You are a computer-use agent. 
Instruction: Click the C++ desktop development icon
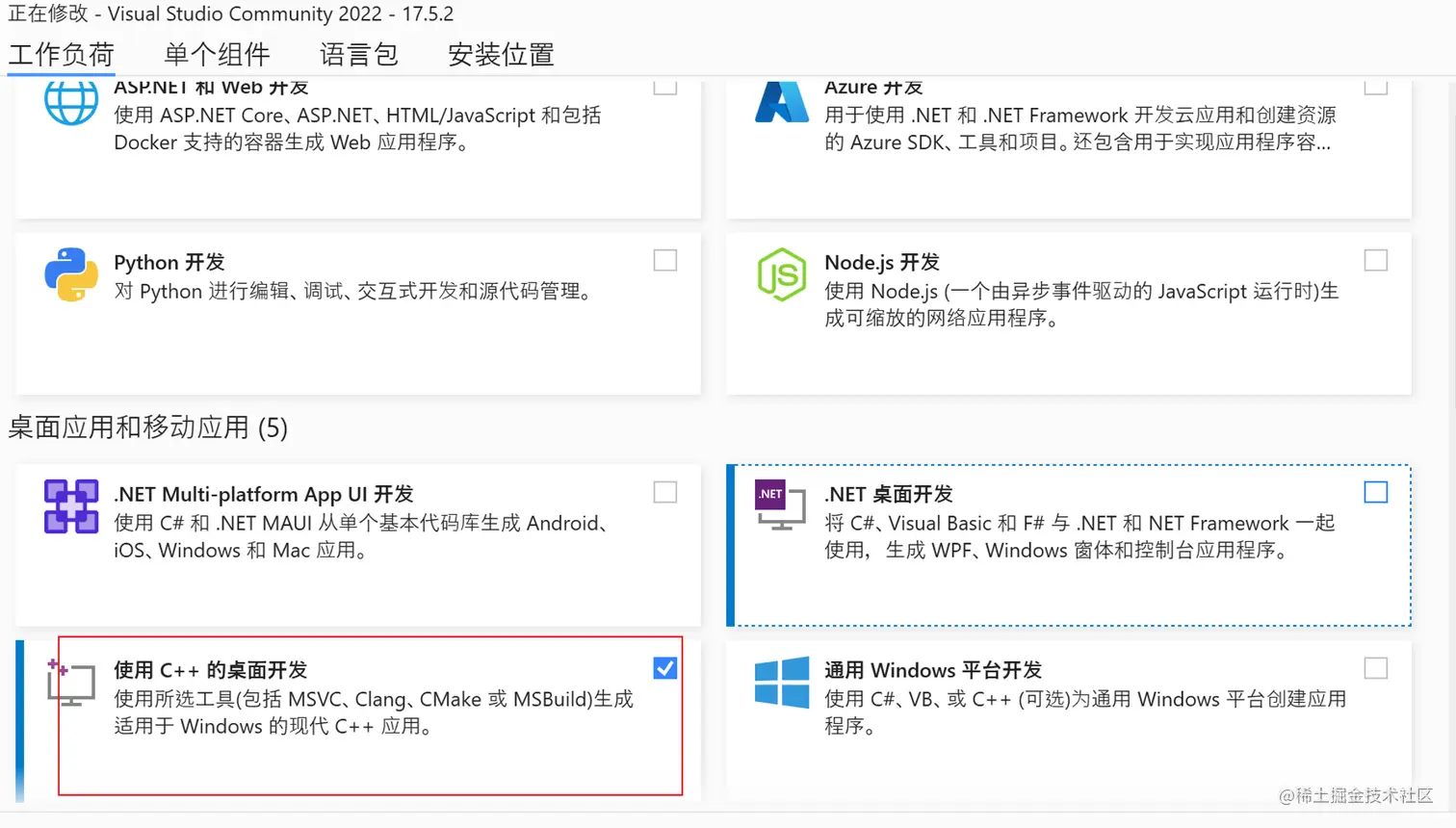71,683
